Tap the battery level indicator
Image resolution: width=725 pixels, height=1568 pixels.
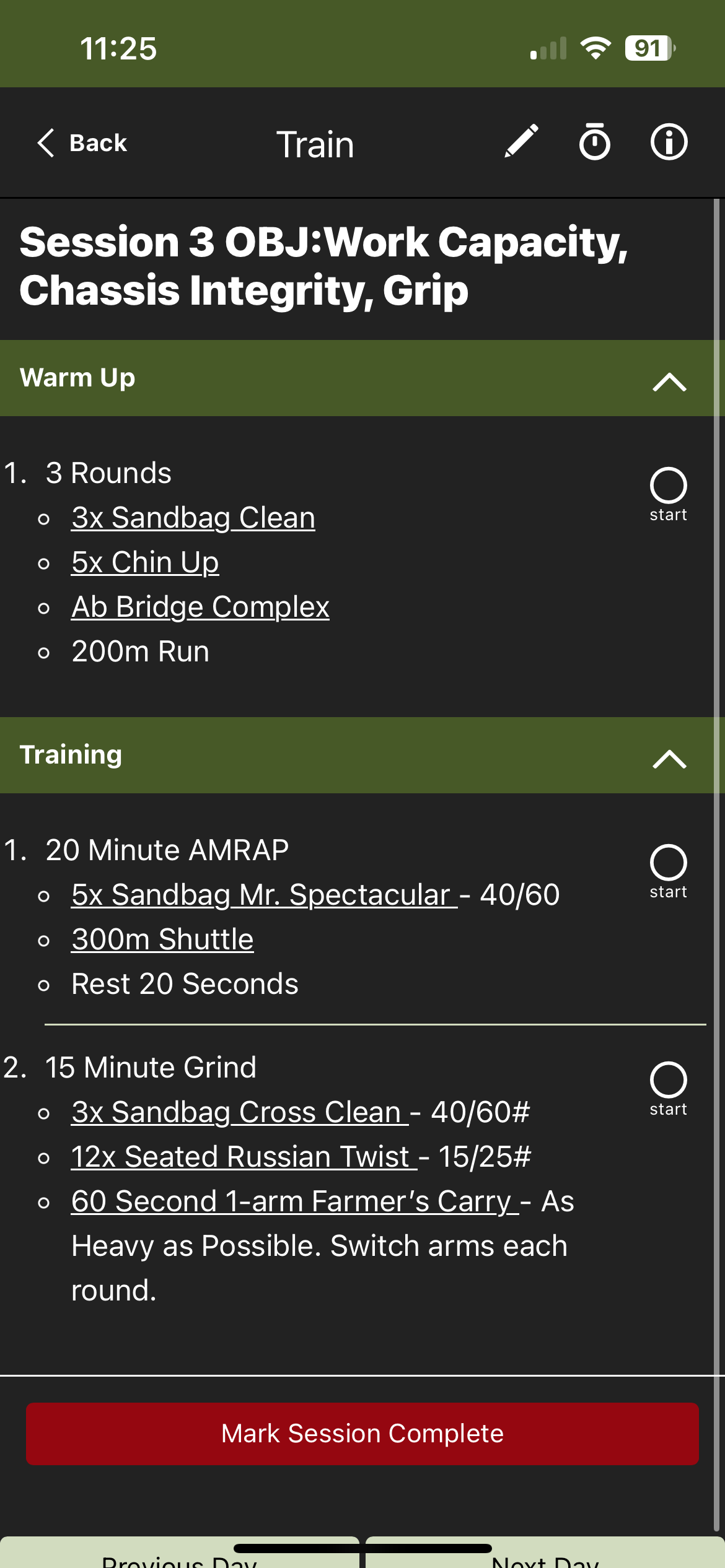[x=649, y=48]
